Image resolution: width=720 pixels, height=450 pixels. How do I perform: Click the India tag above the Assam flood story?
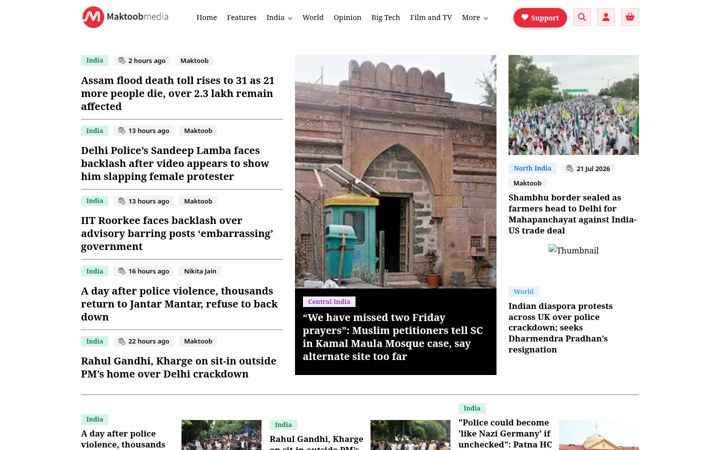click(x=95, y=60)
